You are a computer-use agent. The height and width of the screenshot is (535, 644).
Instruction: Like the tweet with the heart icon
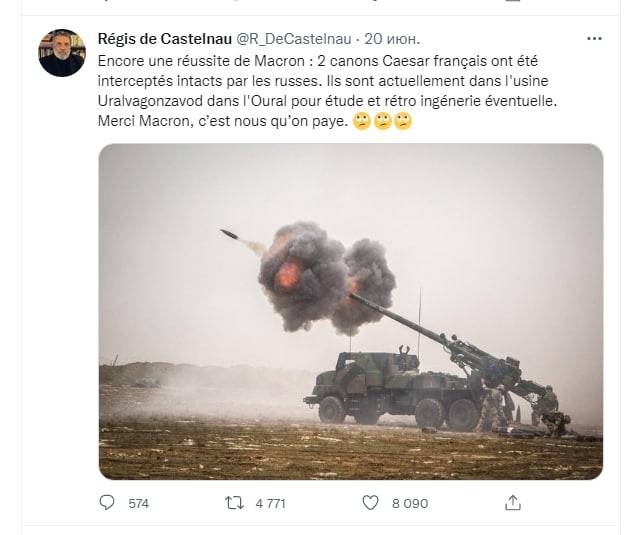[x=370, y=503]
